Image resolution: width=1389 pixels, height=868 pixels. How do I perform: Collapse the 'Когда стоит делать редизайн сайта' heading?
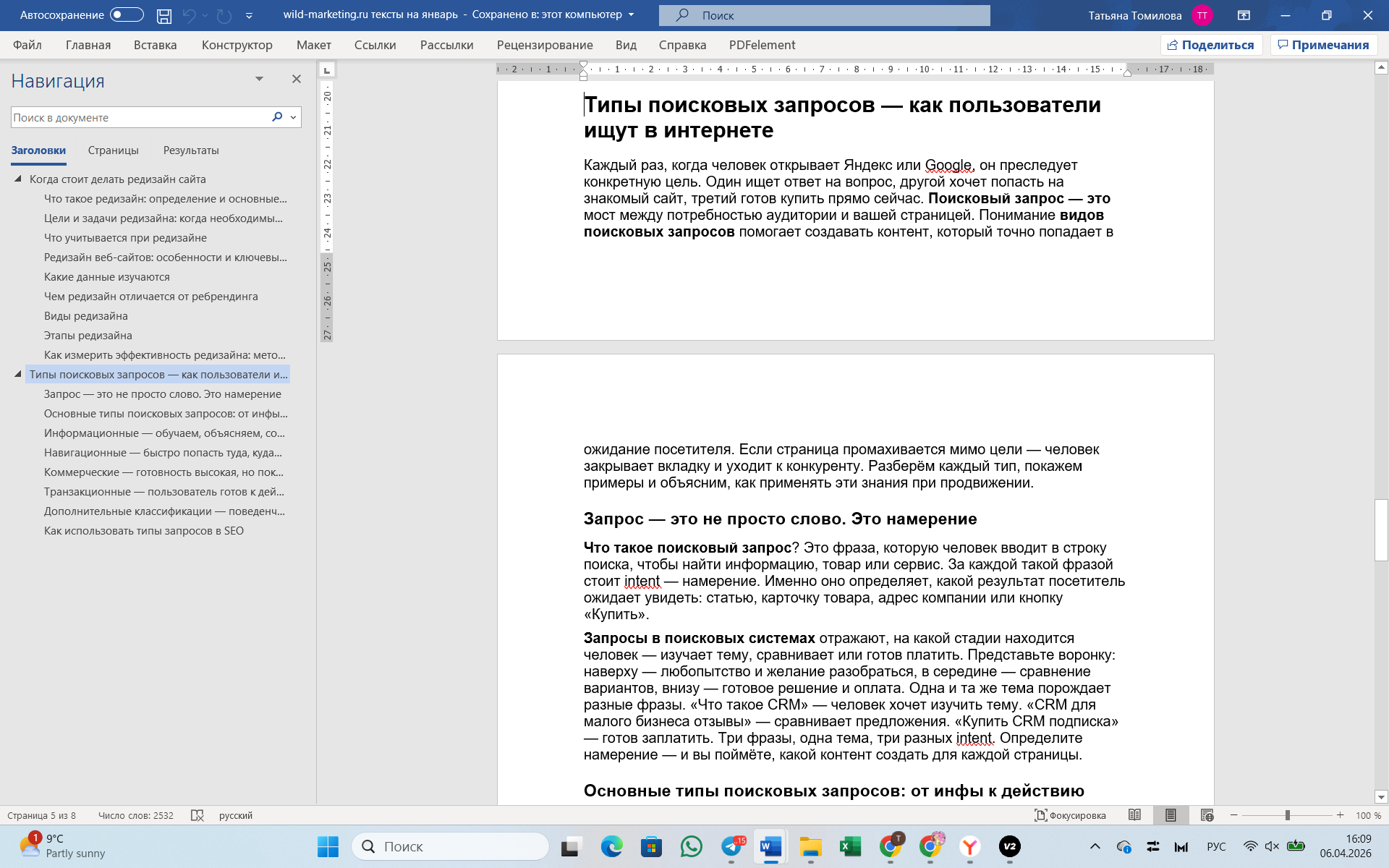tap(18, 179)
